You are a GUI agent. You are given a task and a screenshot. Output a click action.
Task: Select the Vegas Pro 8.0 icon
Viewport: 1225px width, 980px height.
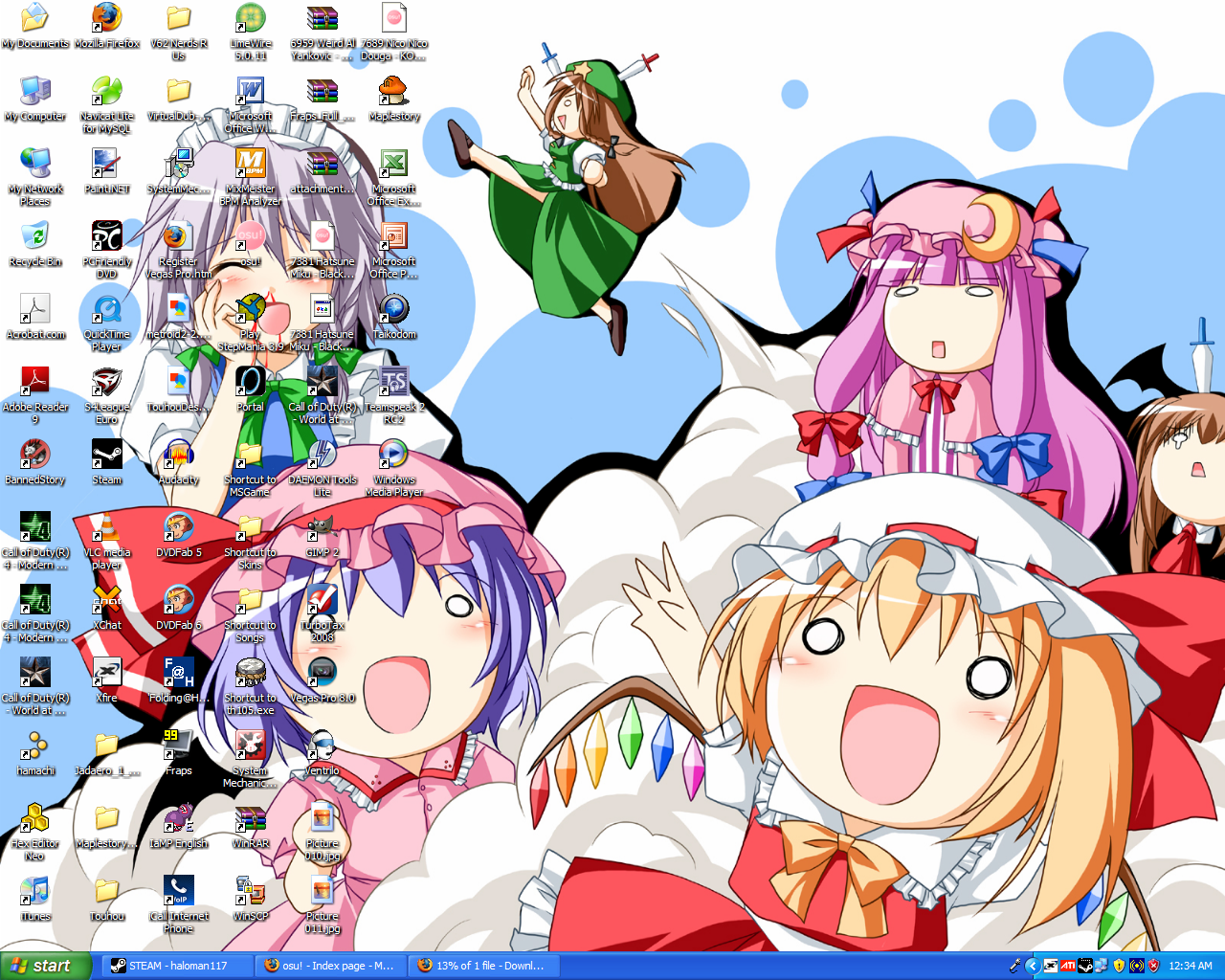[x=323, y=673]
